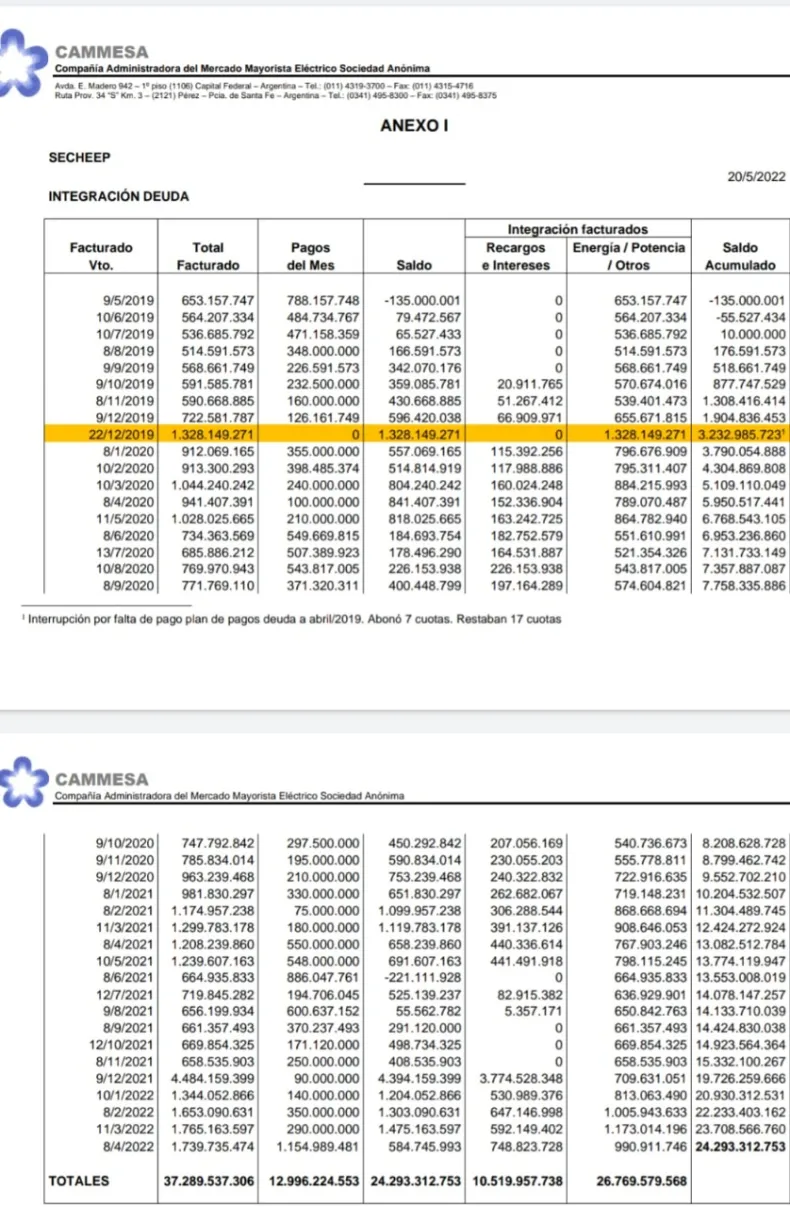Viewport: 790px width, 1207px height.
Task: Click the Integración facturados group header
Action: click(x=578, y=230)
